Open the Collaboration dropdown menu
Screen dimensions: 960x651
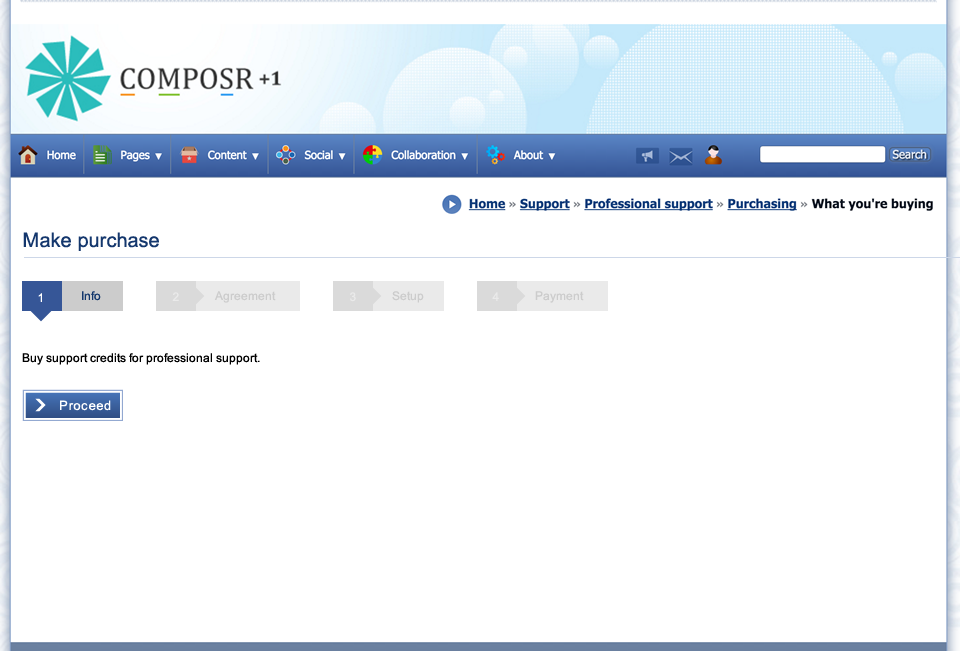coord(429,155)
